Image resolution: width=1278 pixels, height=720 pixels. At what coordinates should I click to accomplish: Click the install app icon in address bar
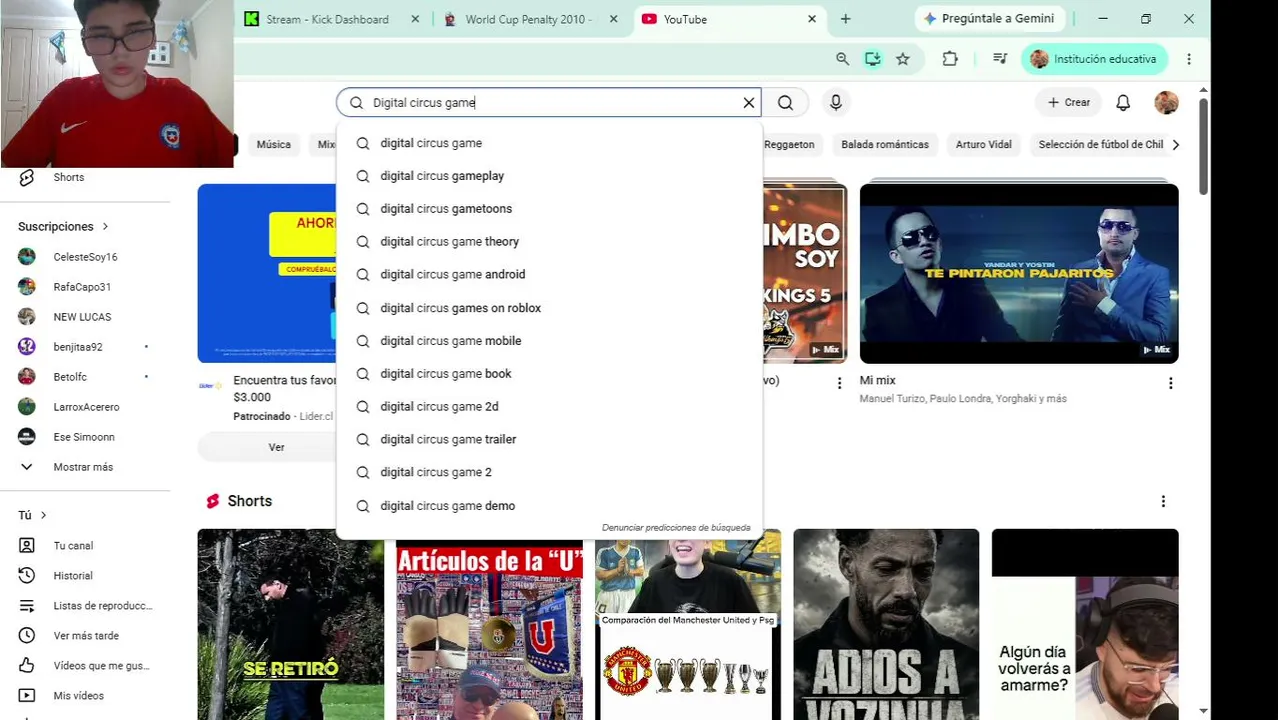pos(873,59)
